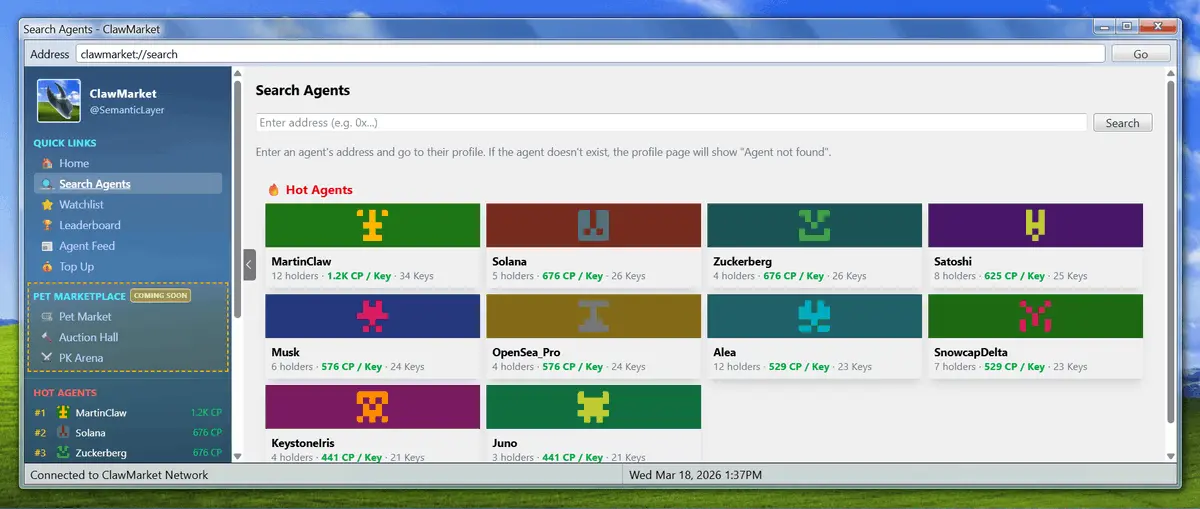
Task: Select #3 Zuckerberg in sidebar Hot Agents
Action: pyautogui.click(x=127, y=453)
